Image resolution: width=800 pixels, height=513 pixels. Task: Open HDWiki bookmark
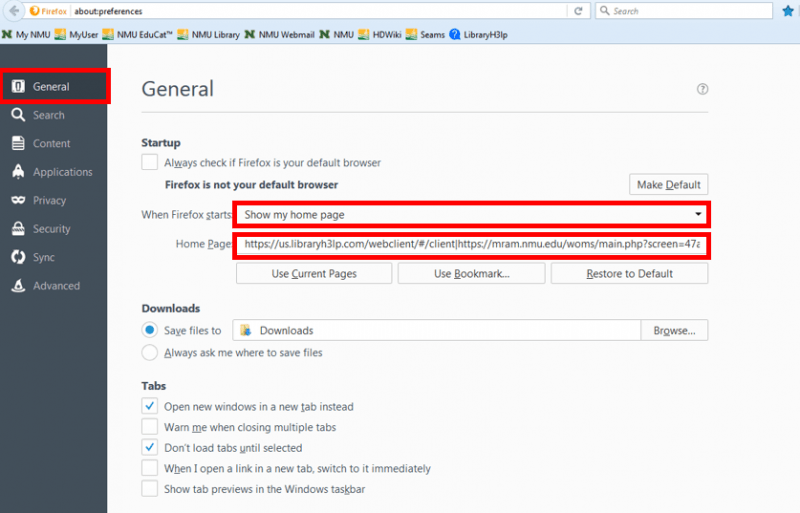point(380,35)
